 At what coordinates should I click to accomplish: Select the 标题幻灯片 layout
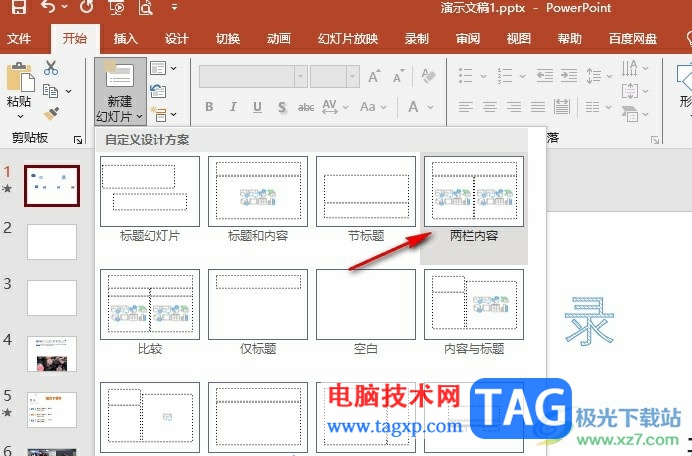click(150, 200)
